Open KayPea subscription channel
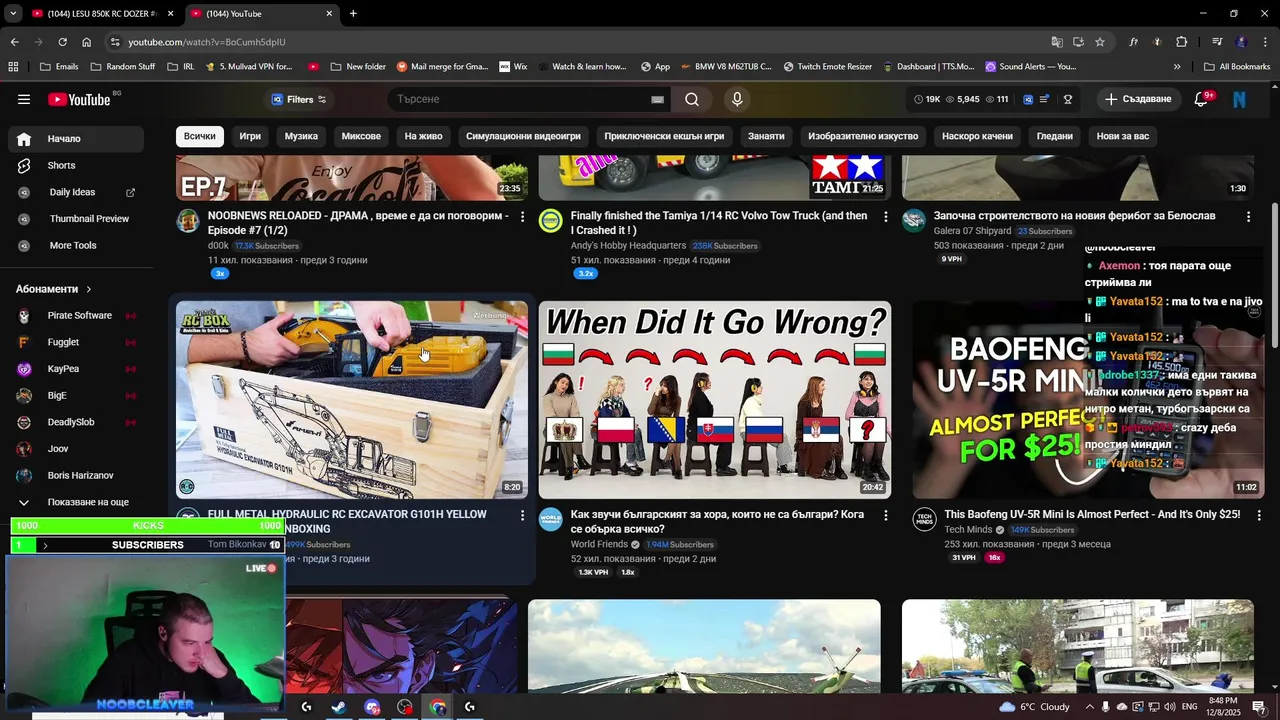Viewport: 1280px width, 720px height. [x=76, y=369]
